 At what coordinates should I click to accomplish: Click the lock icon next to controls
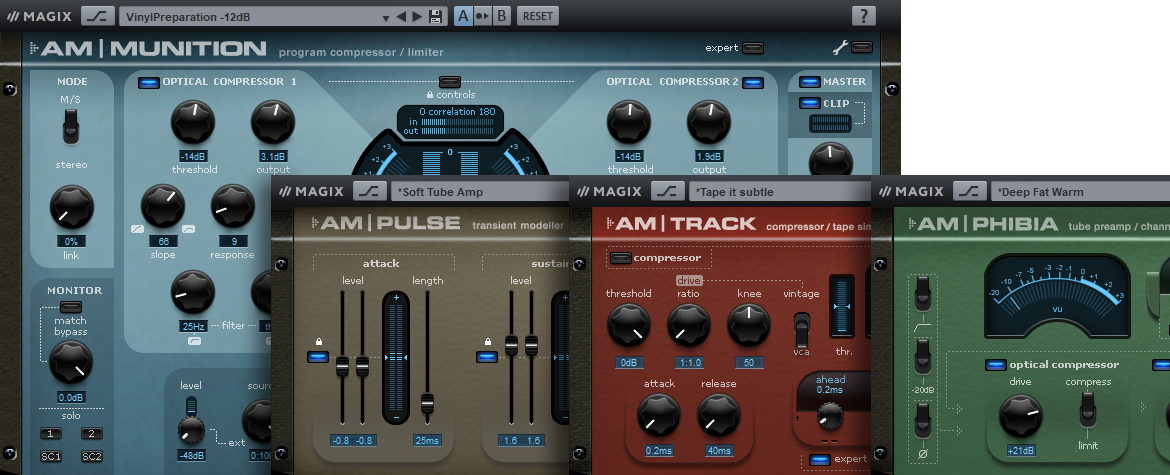[x=430, y=95]
